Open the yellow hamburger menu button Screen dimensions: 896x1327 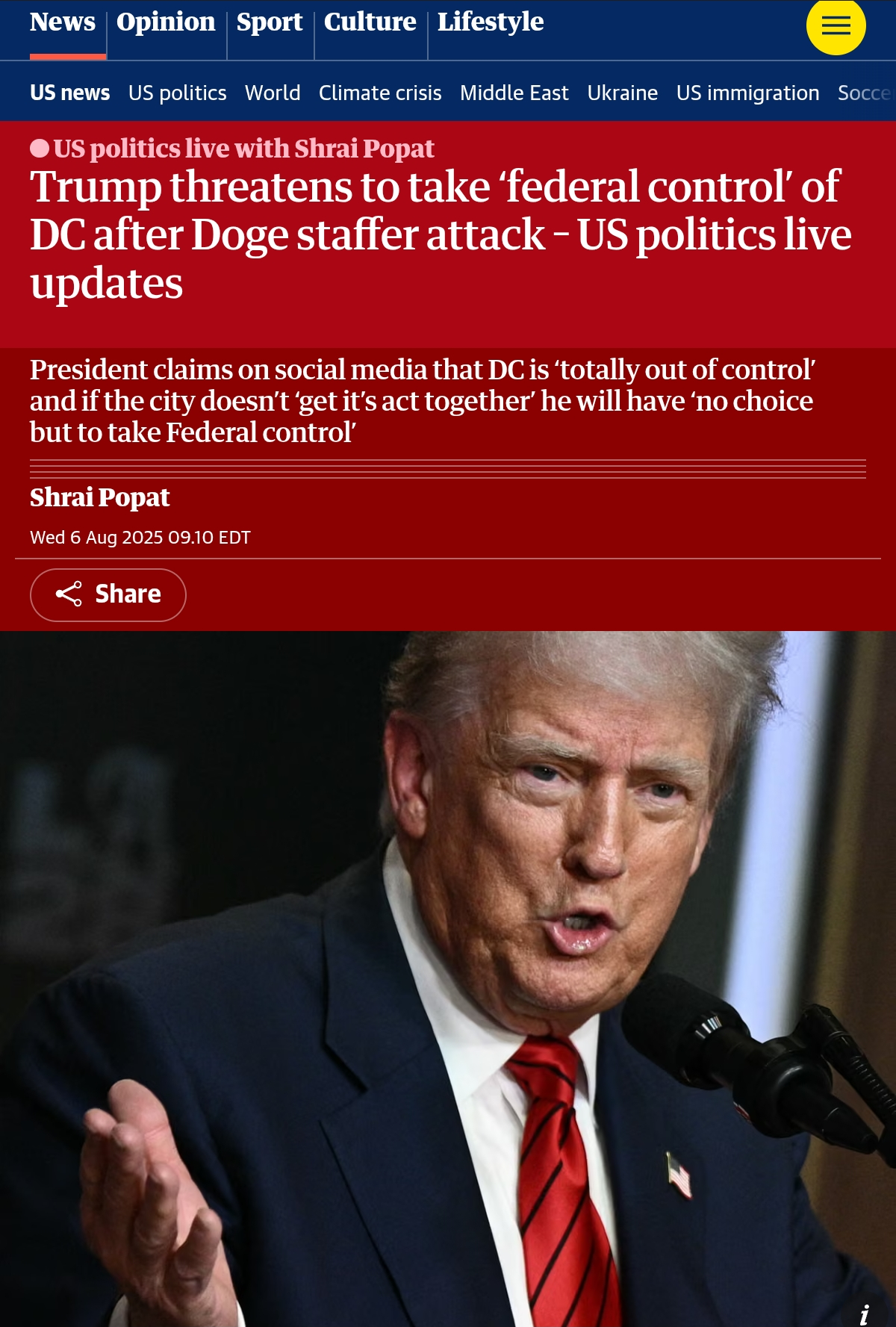tap(836, 25)
